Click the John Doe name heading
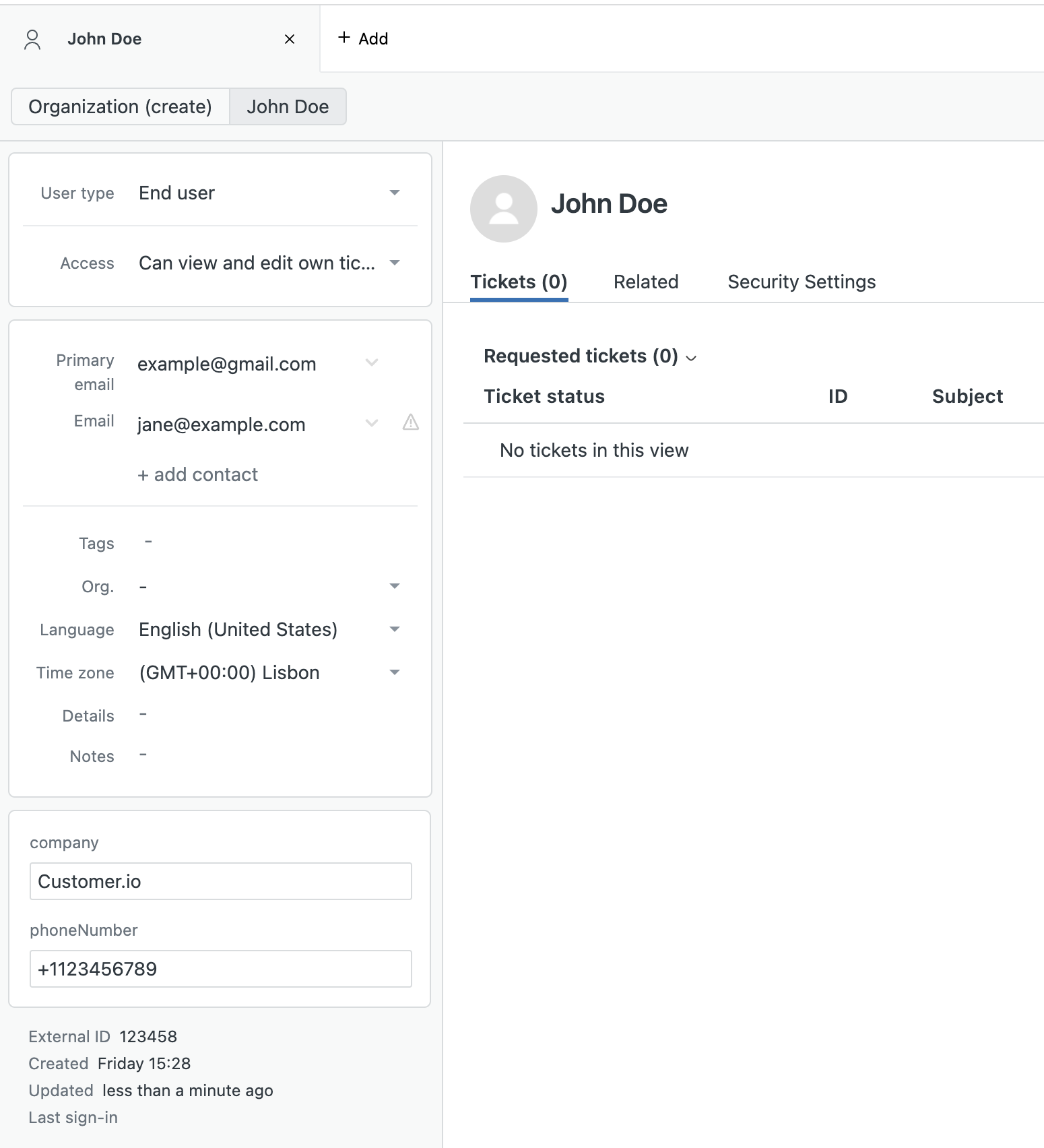Image resolution: width=1044 pixels, height=1148 pixels. click(x=609, y=203)
